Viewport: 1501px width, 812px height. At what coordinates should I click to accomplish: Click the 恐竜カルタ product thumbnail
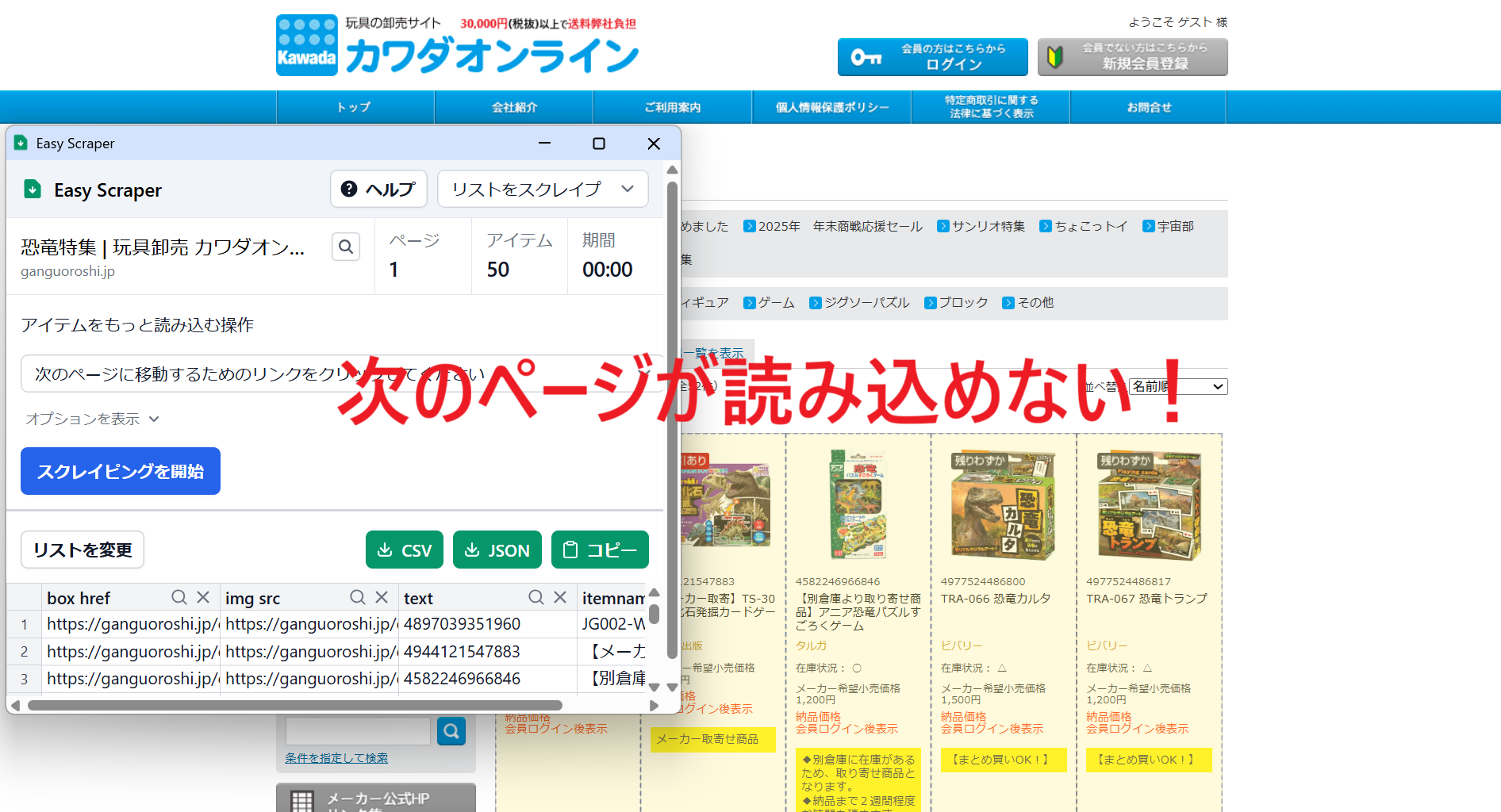(x=1003, y=507)
